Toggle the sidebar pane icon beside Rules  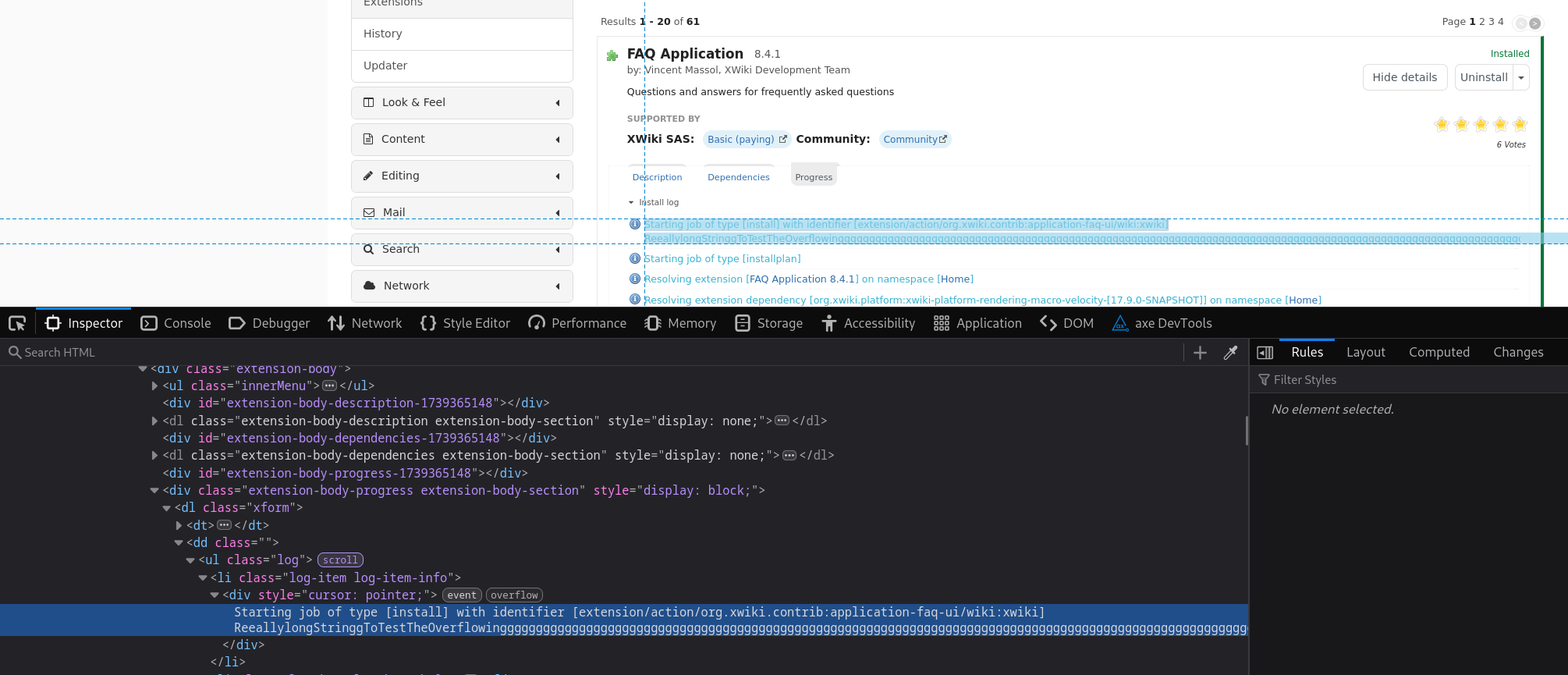[x=1265, y=353]
